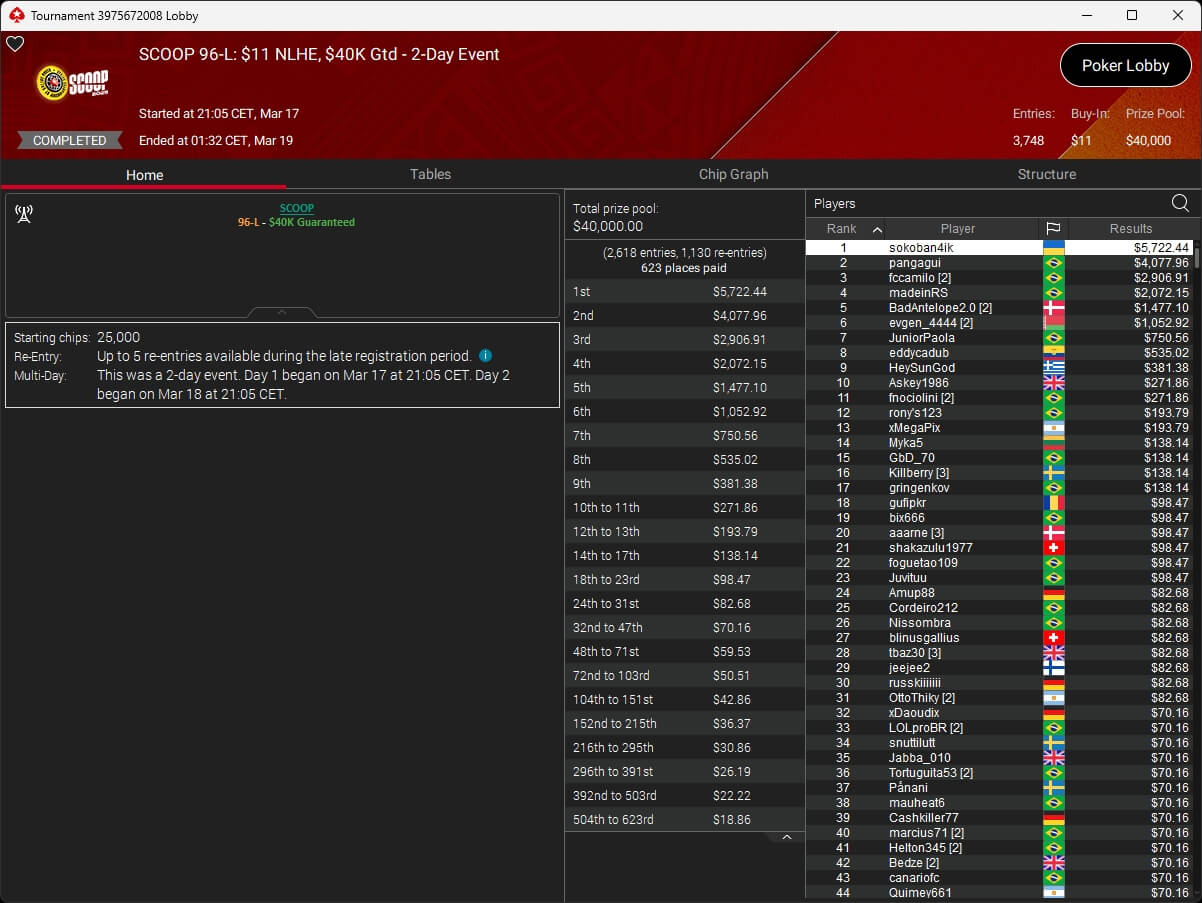Click sokoban4ik's country flag

1053,247
